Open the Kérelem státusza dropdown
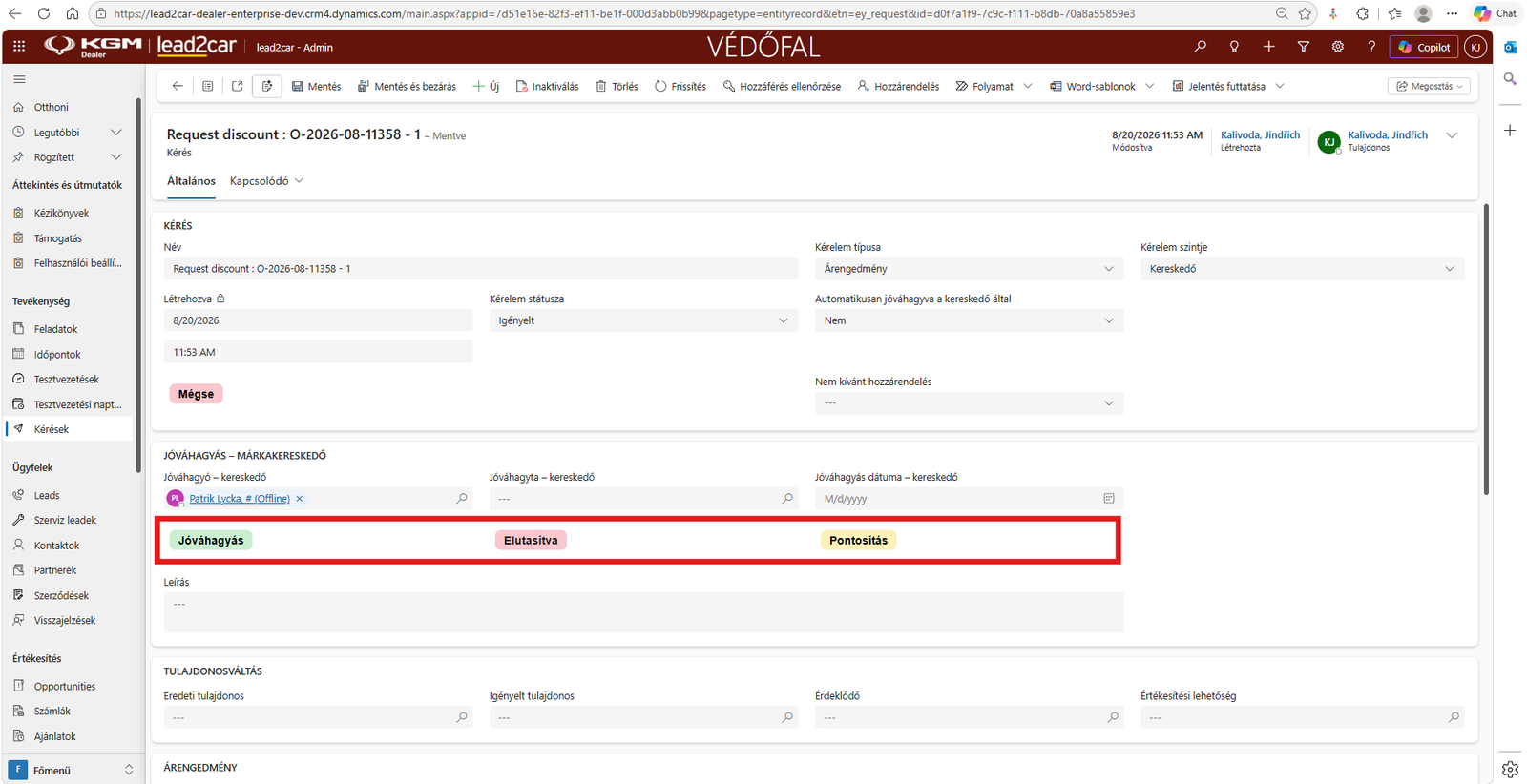 (x=643, y=320)
